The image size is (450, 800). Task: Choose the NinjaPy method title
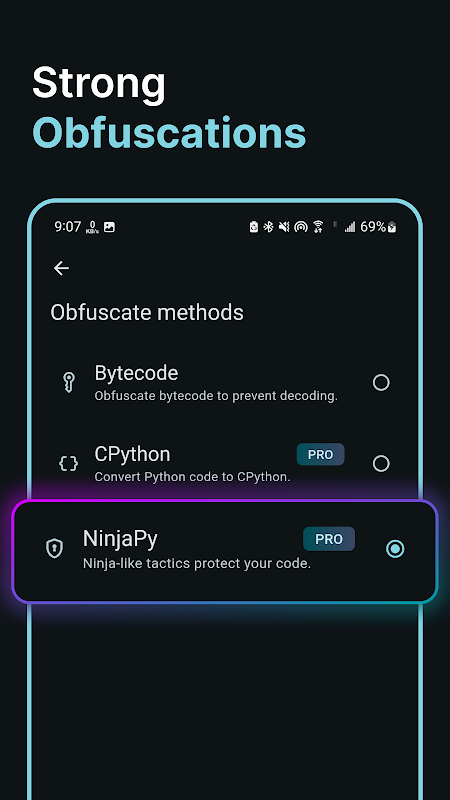(120, 539)
